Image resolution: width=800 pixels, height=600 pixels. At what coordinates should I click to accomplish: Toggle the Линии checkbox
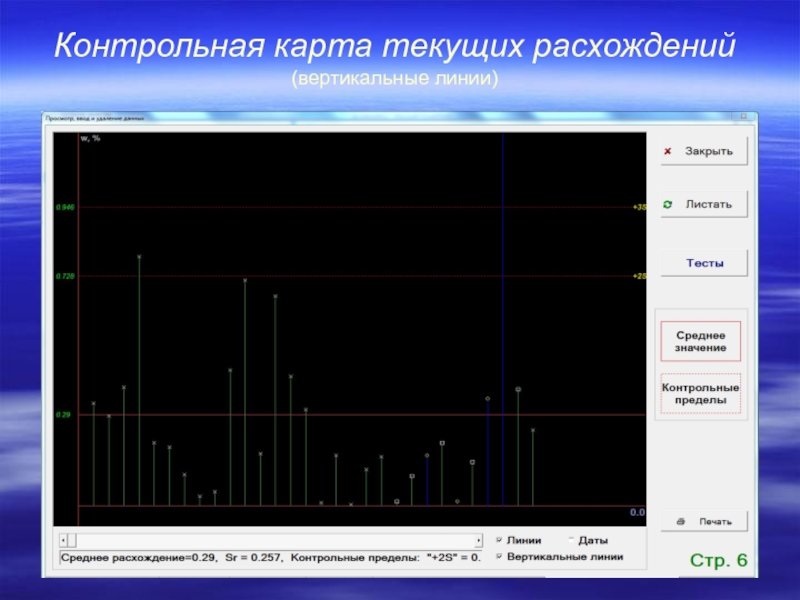499,540
